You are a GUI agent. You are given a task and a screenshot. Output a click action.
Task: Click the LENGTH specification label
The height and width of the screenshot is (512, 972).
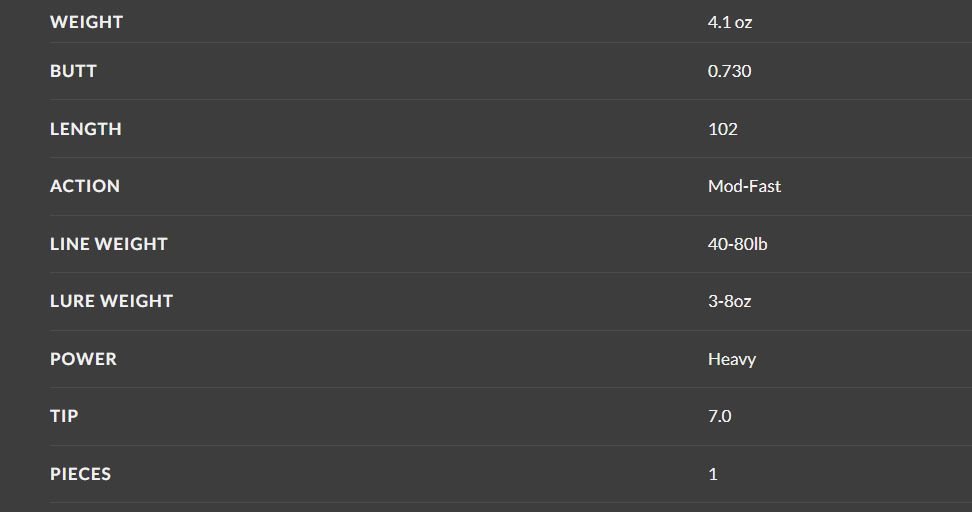(85, 129)
